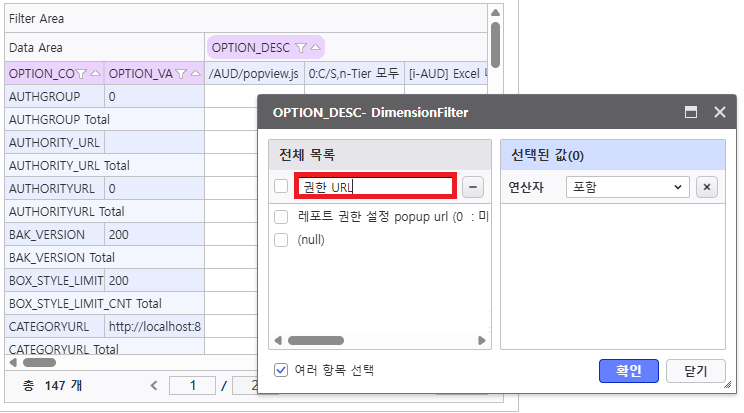Remove the operator condition with the x button
Screen dimensions: 744x413
(706, 187)
